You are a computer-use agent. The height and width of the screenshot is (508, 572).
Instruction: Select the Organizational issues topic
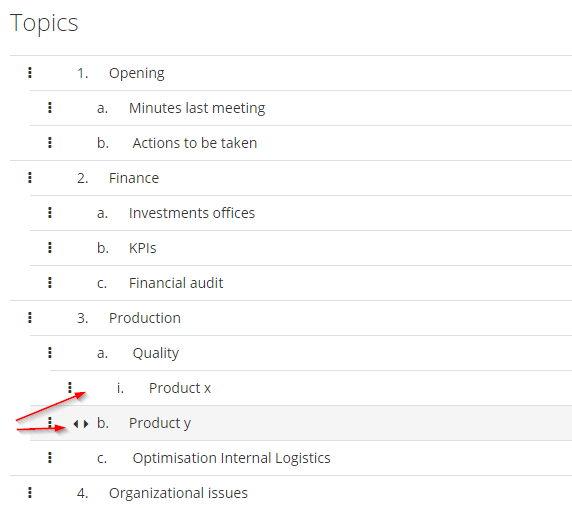178,493
